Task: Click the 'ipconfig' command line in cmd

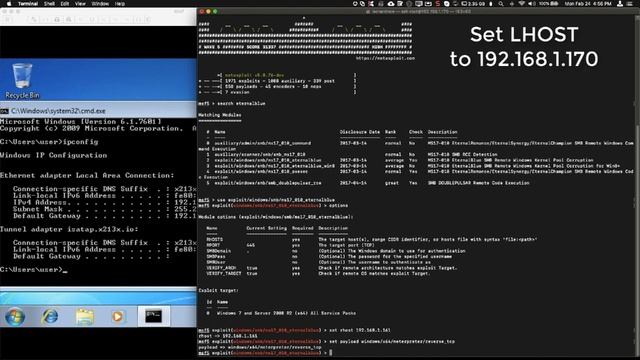Action: (x=49, y=142)
